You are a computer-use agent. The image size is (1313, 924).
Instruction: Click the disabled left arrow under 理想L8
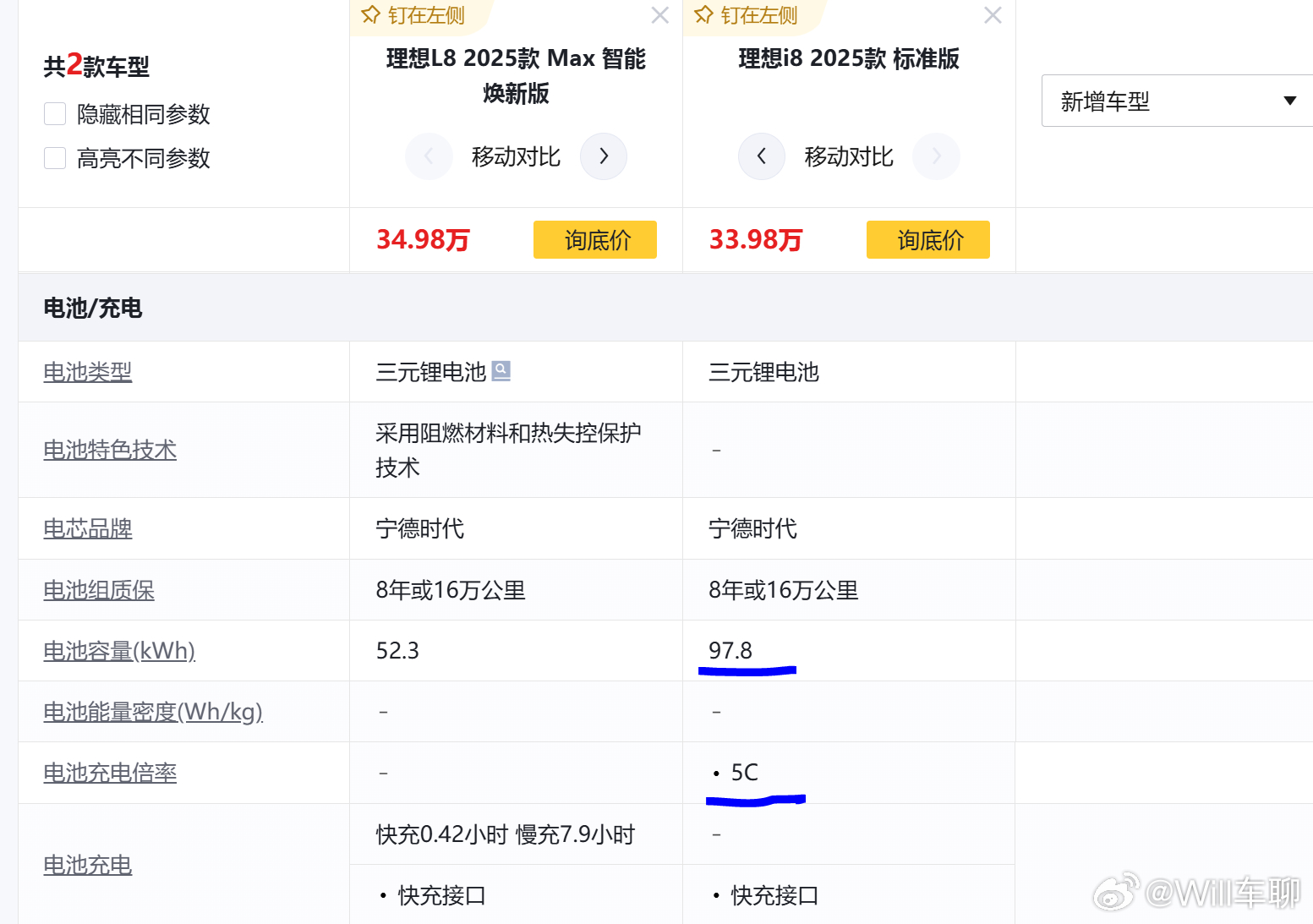pos(429,156)
